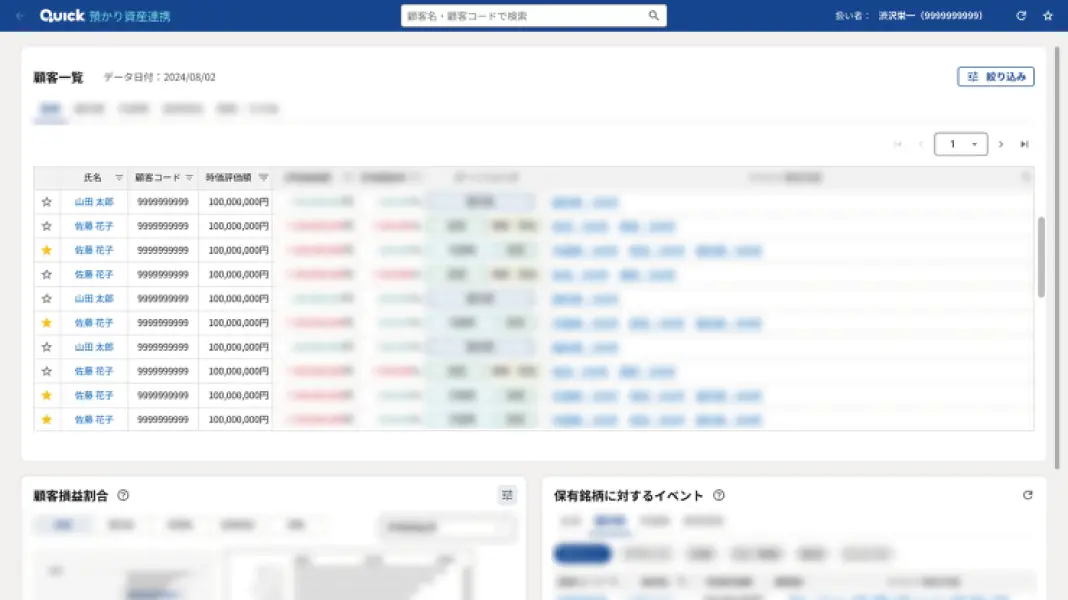Click the 時価評価額 column header label
The height and width of the screenshot is (600, 1068).
pyautogui.click(x=228, y=178)
